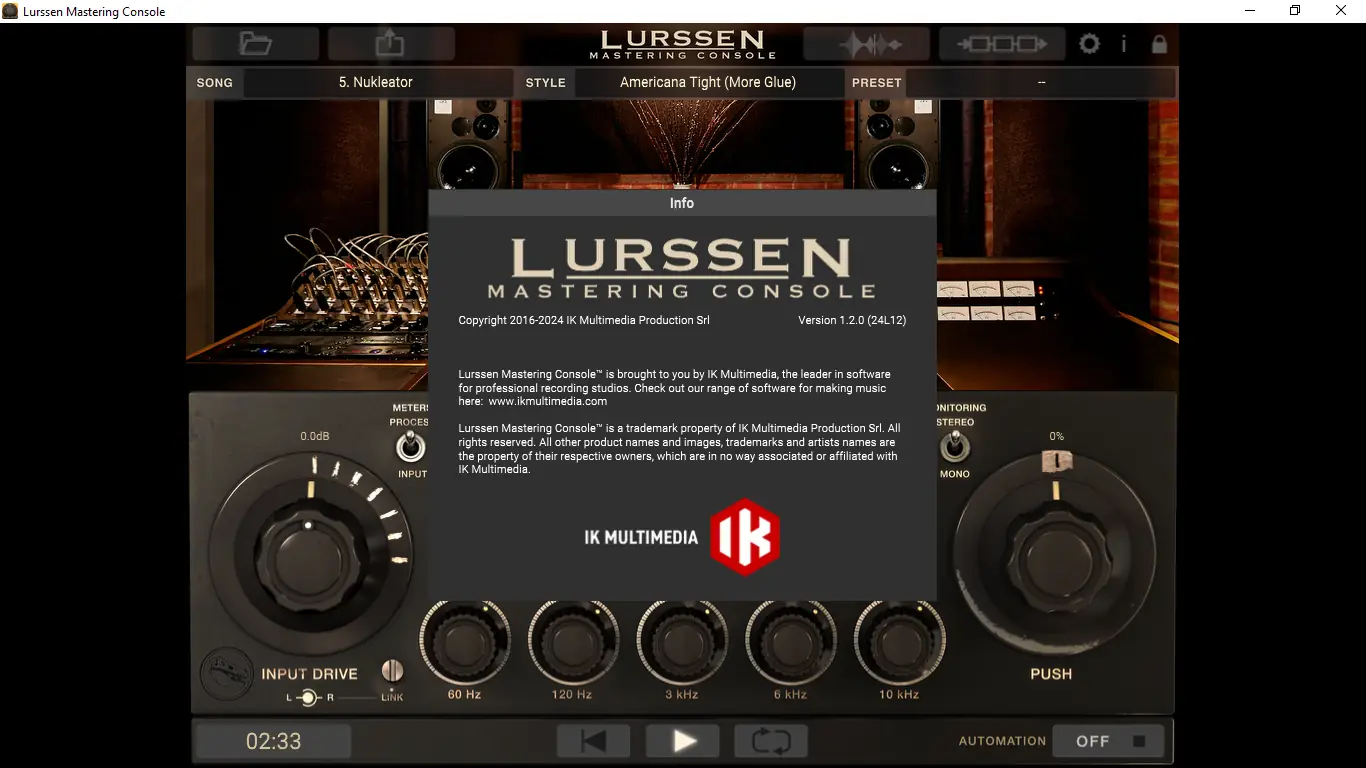1366x768 pixels.
Task: Toggle the loop playback button
Action: (x=771, y=741)
